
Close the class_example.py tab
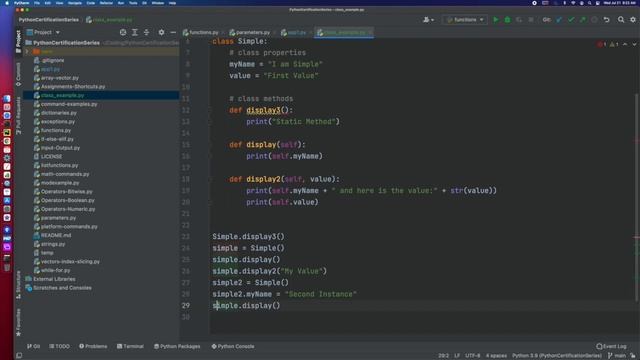[370, 32]
